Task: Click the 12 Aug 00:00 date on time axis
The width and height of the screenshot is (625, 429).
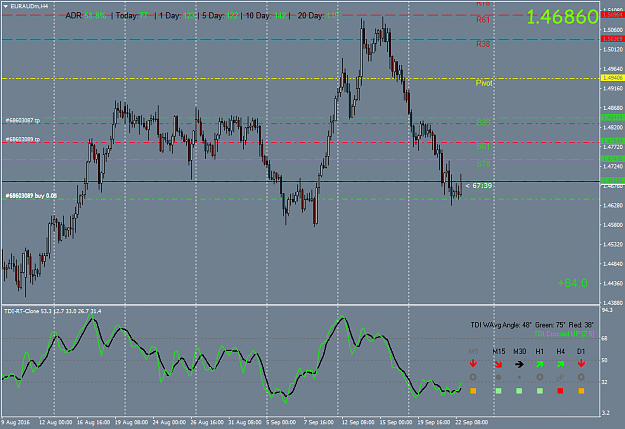Action: point(55,422)
